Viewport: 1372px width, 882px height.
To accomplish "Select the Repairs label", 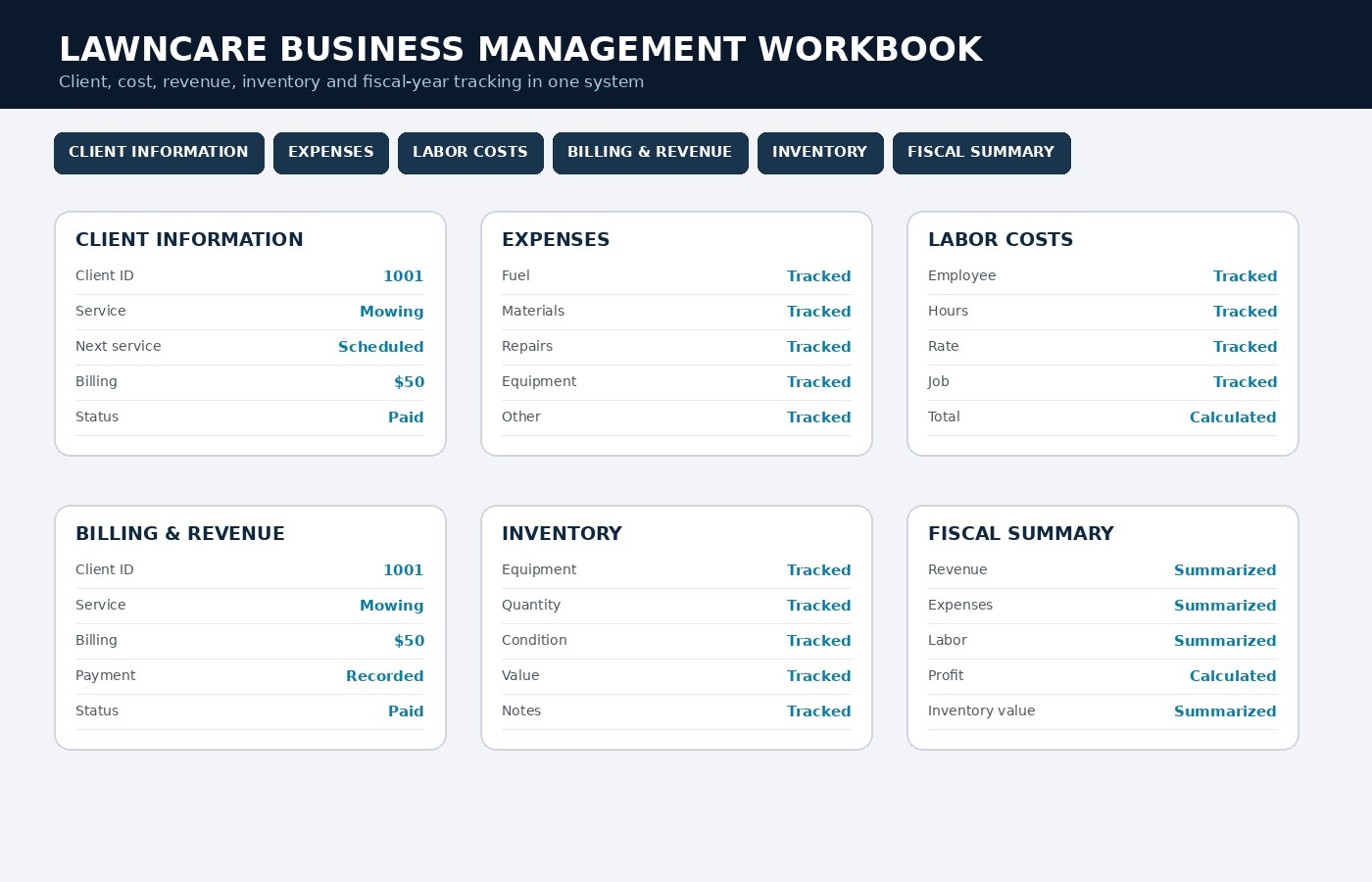I will point(527,346).
